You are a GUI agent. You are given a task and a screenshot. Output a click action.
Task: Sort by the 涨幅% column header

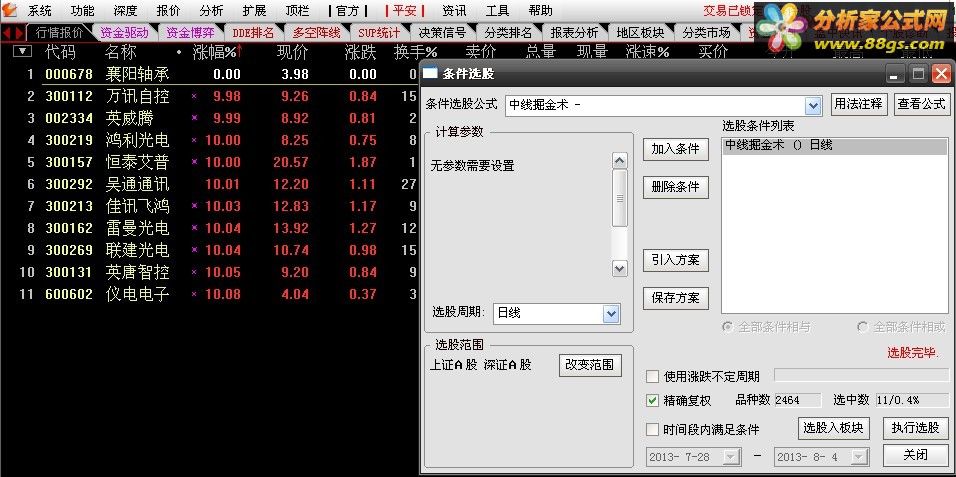tap(217, 52)
